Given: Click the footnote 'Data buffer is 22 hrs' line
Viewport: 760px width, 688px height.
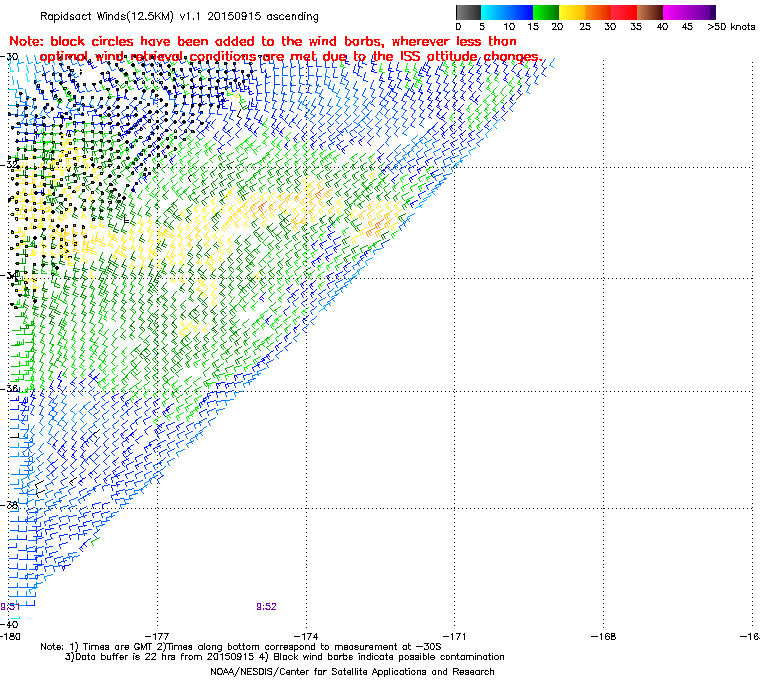Looking at the screenshot, I should click(x=285, y=657).
